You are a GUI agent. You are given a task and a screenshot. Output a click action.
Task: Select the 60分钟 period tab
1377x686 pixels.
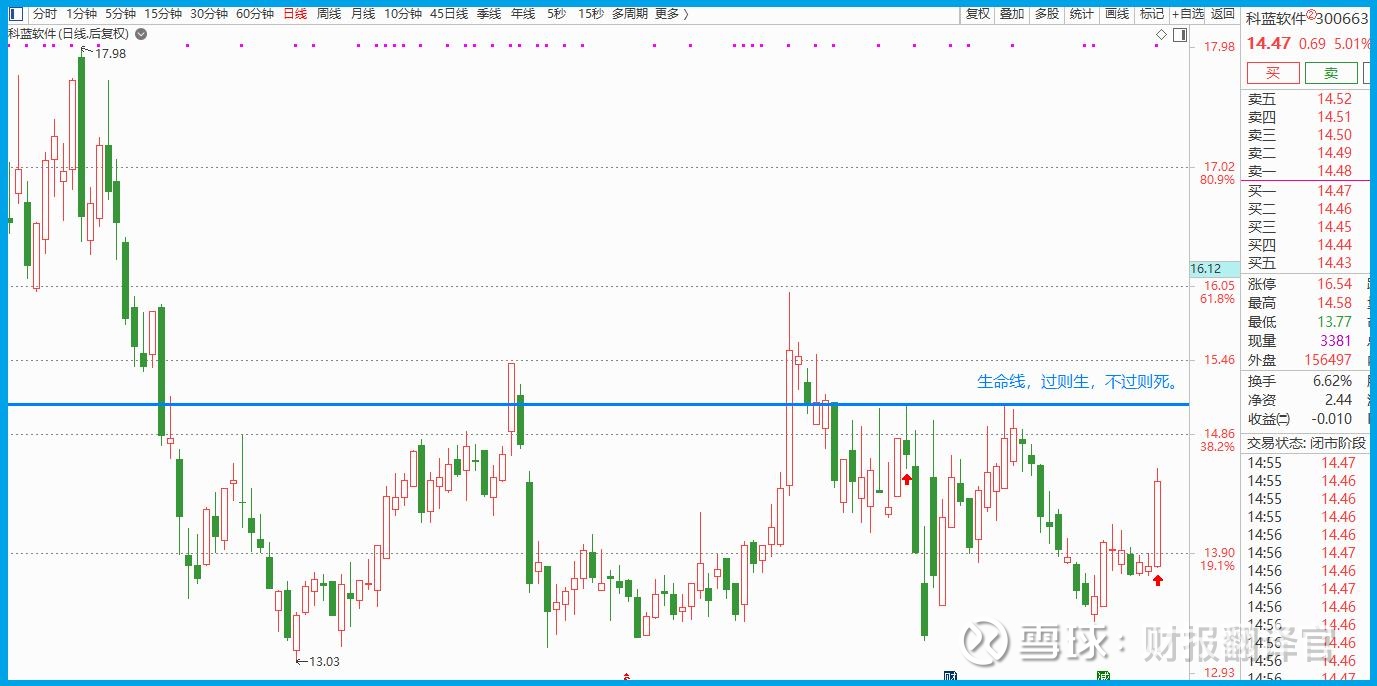click(x=255, y=14)
